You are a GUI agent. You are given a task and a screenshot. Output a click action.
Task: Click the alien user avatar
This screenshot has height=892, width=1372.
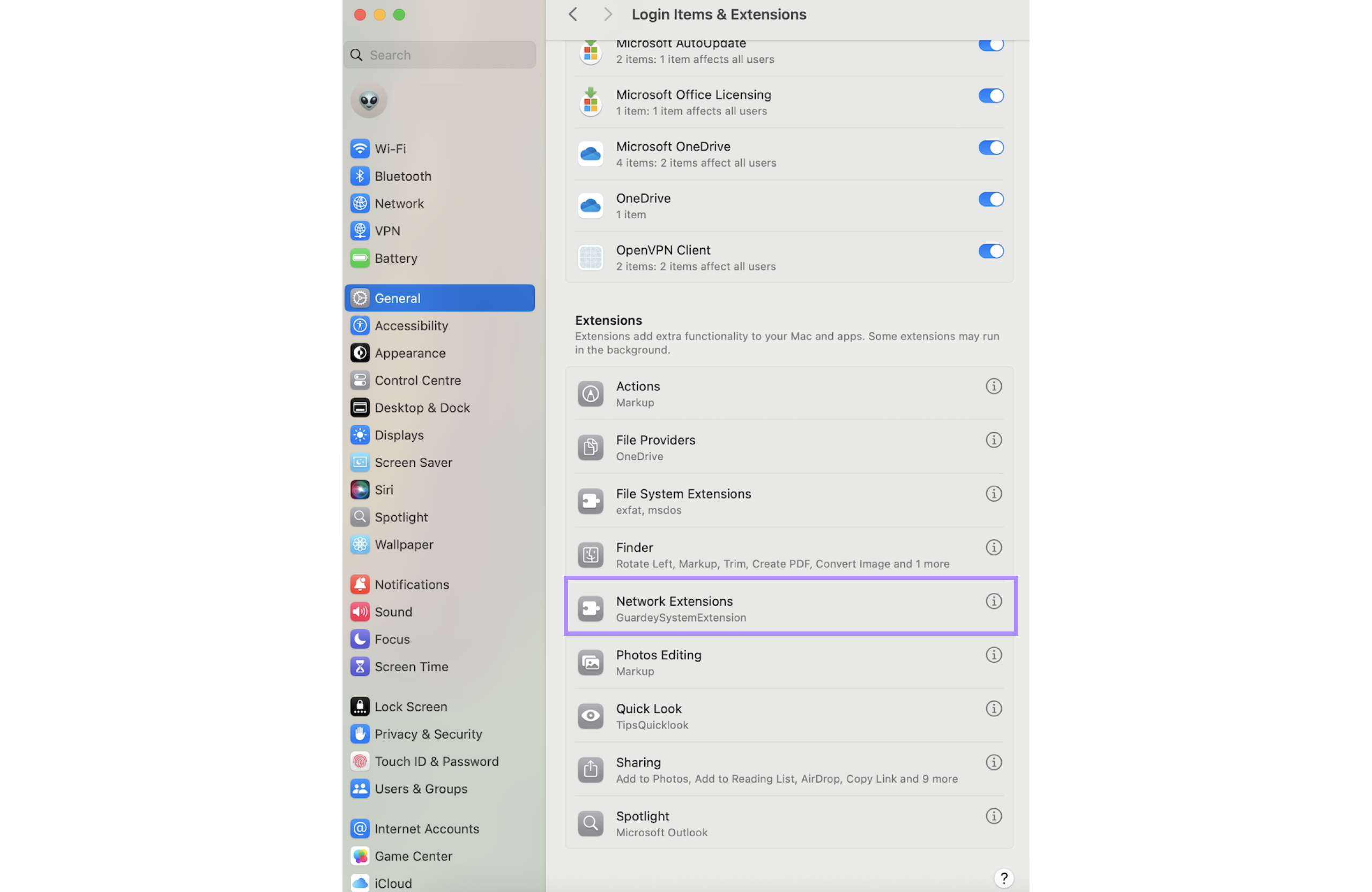click(368, 101)
